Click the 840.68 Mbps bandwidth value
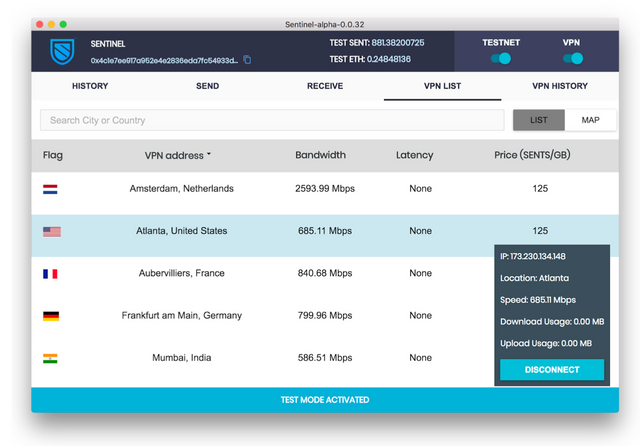The width and height of the screenshot is (640, 446). (325, 273)
